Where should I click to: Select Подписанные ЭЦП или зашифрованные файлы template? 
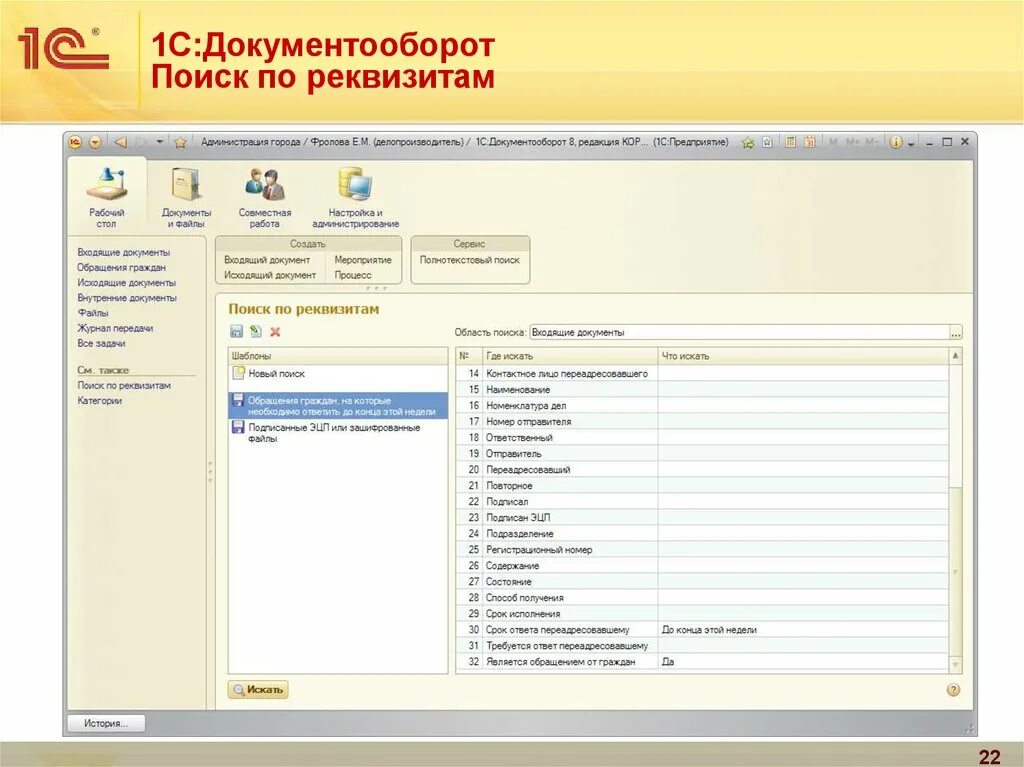click(x=338, y=432)
